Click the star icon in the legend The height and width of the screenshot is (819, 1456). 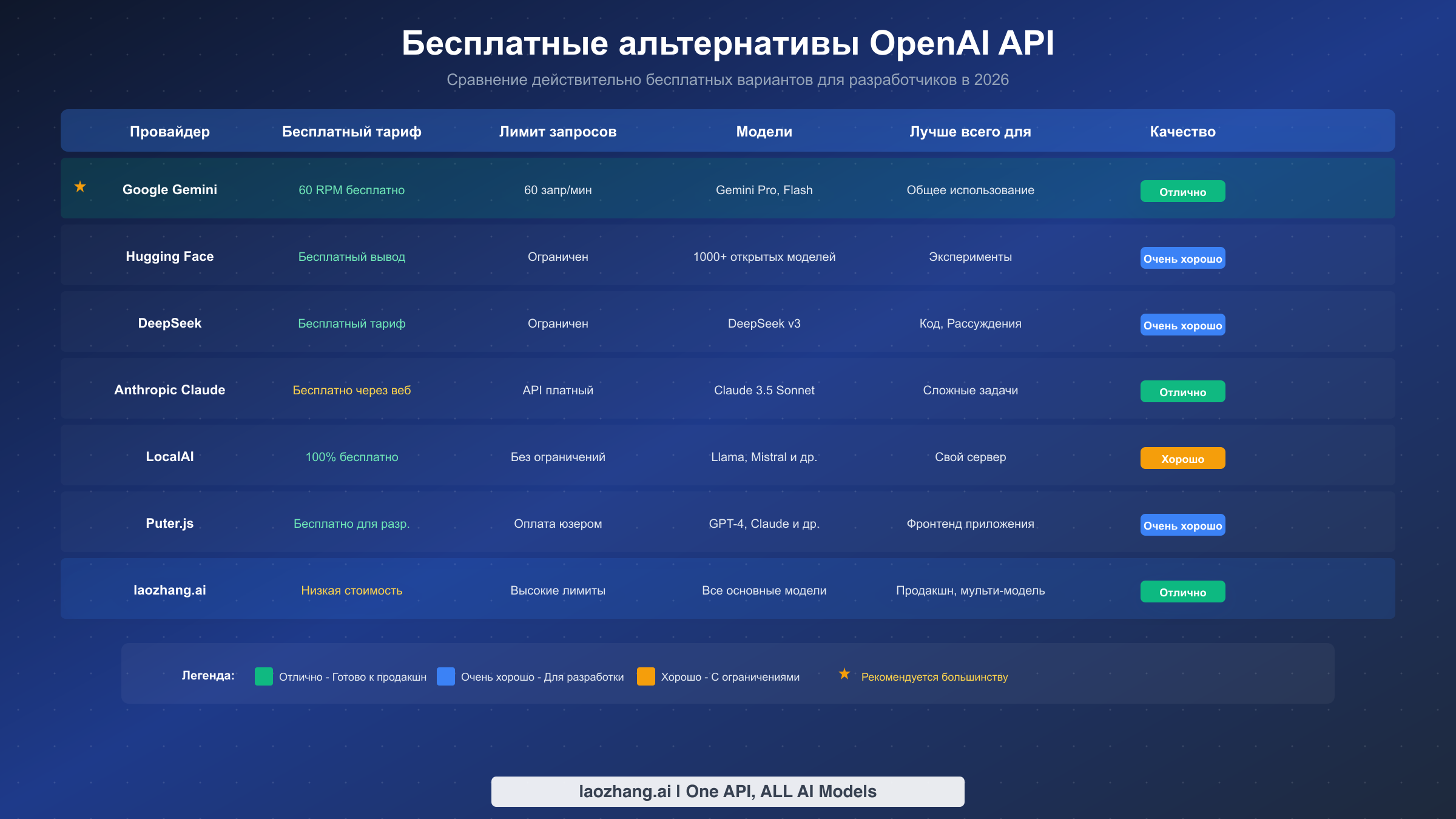coord(844,673)
